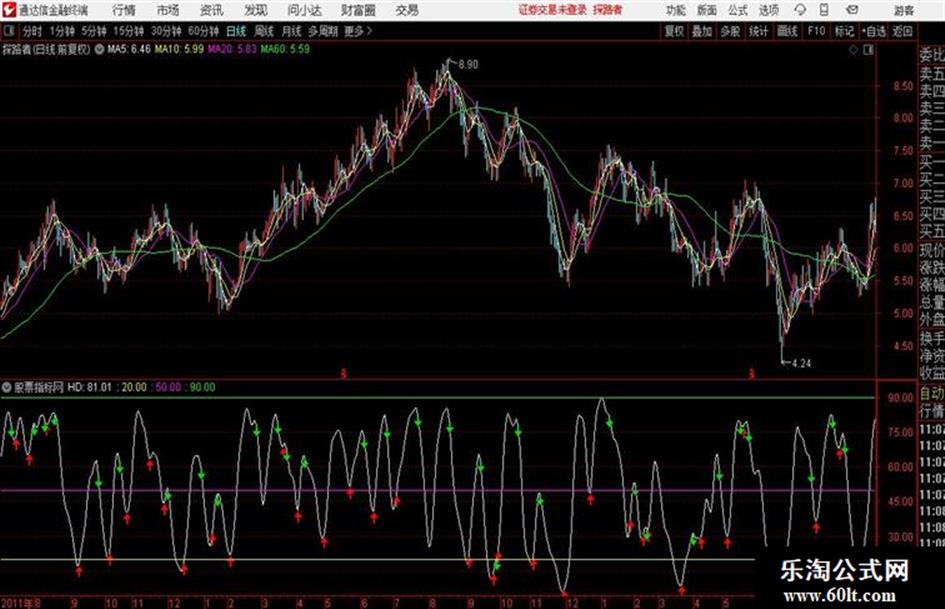This screenshot has height=609, width=945.
Task: Click the MA60: 5.59 indicator label
Action: [285, 49]
